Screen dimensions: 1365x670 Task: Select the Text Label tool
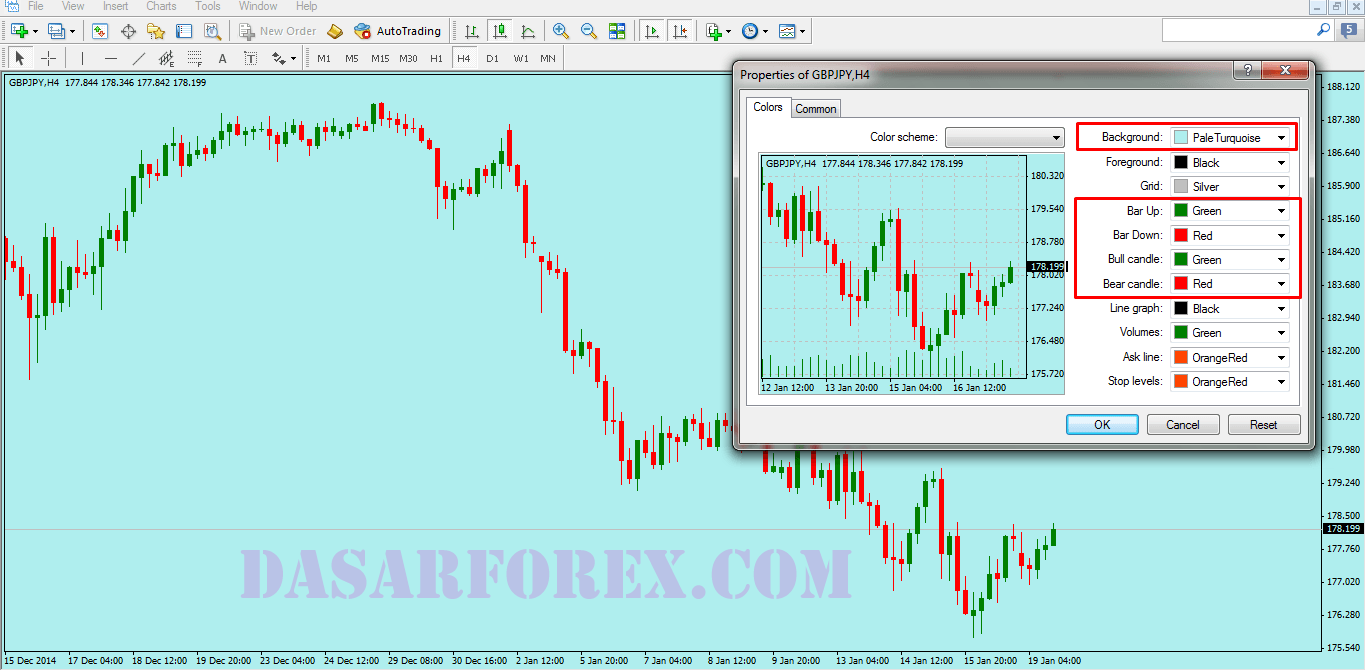(x=250, y=58)
